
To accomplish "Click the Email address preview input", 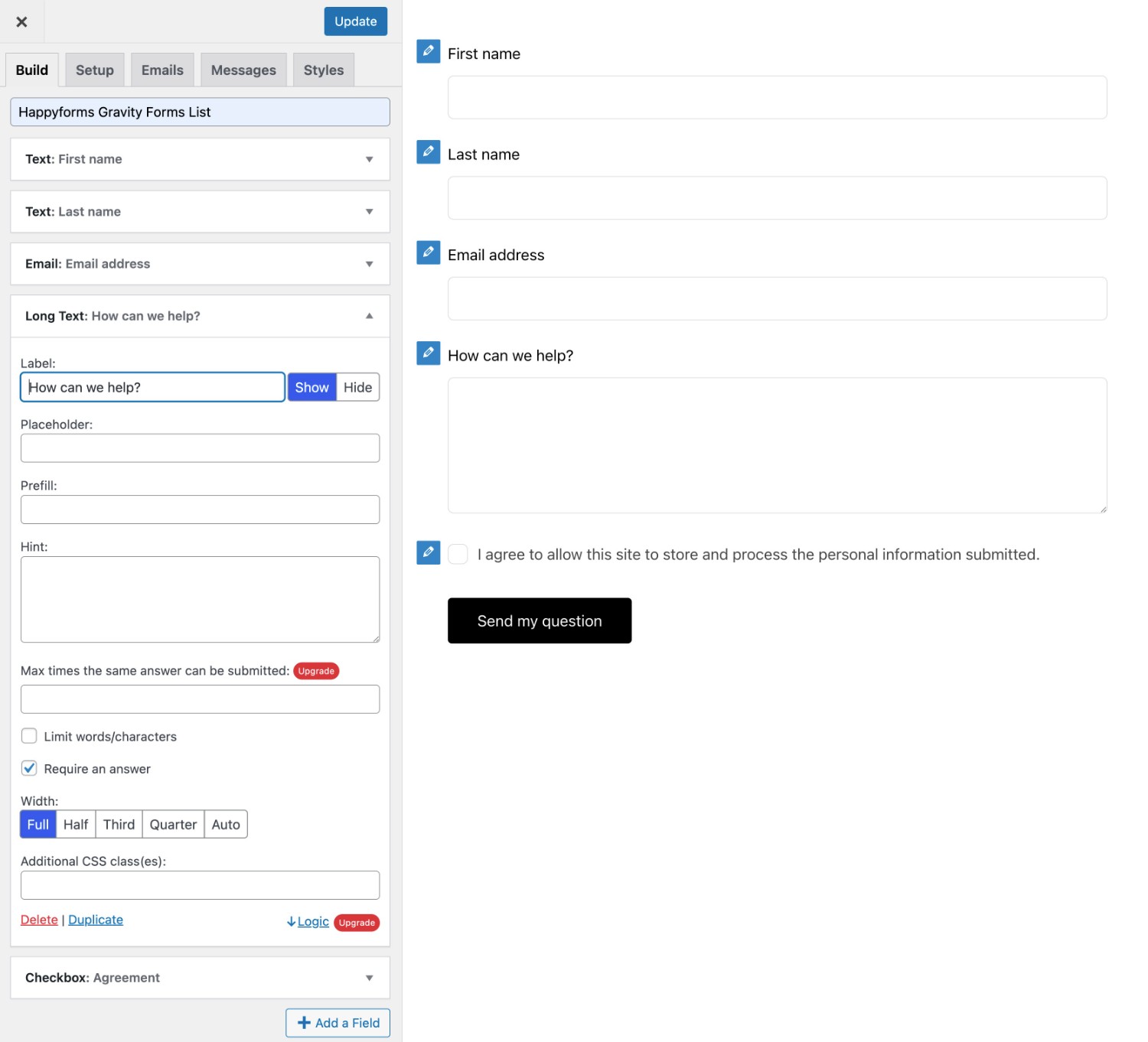I will 777,298.
